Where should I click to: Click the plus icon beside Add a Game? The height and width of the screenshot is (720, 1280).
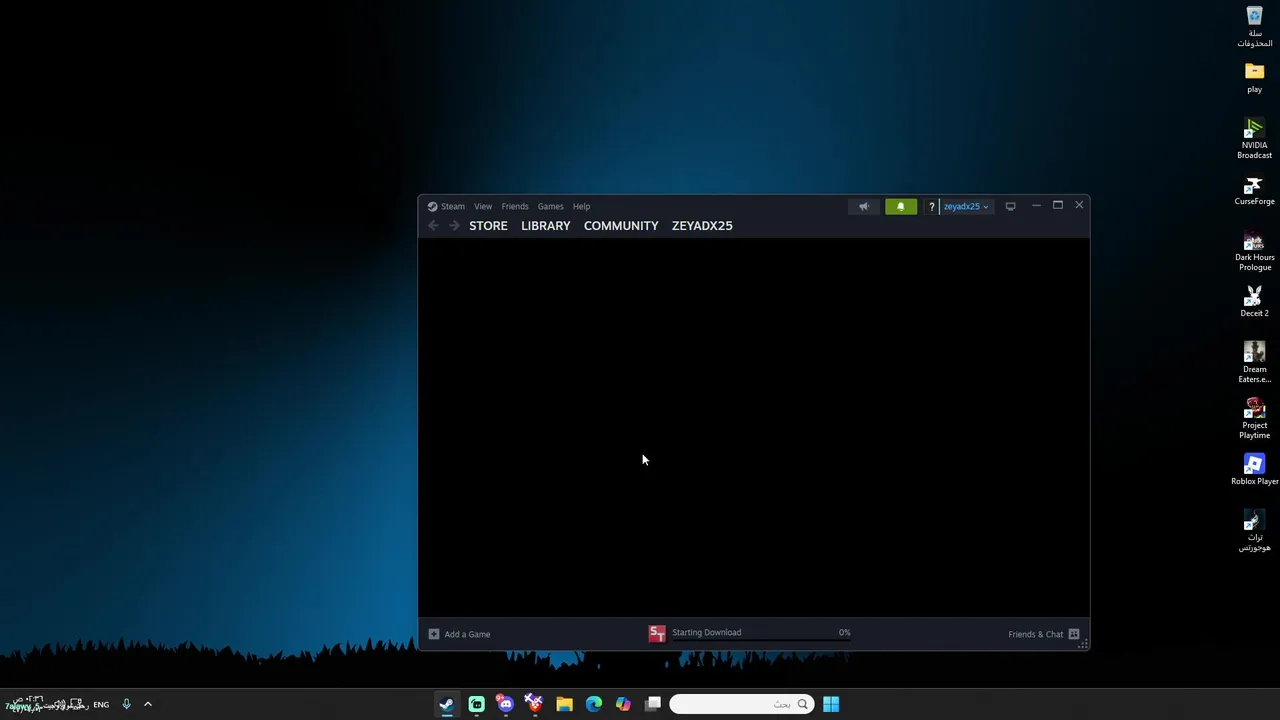pos(434,634)
